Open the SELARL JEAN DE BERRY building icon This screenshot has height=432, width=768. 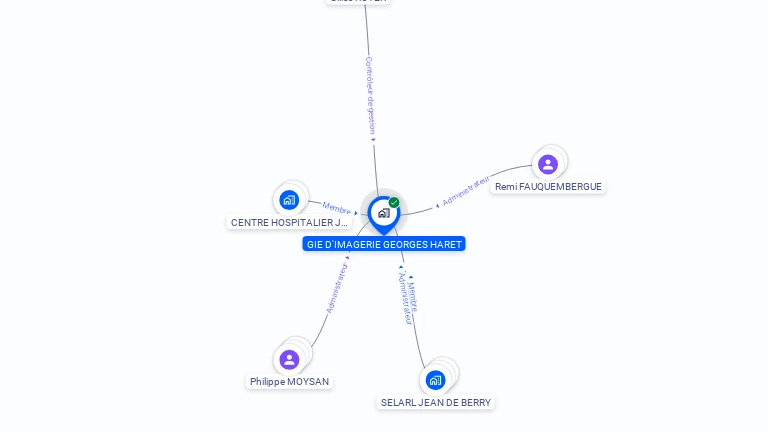click(435, 380)
